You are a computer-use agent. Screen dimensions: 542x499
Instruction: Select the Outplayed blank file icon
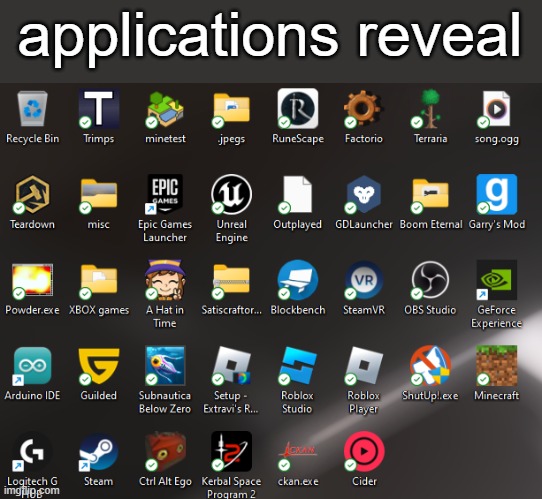298,194
